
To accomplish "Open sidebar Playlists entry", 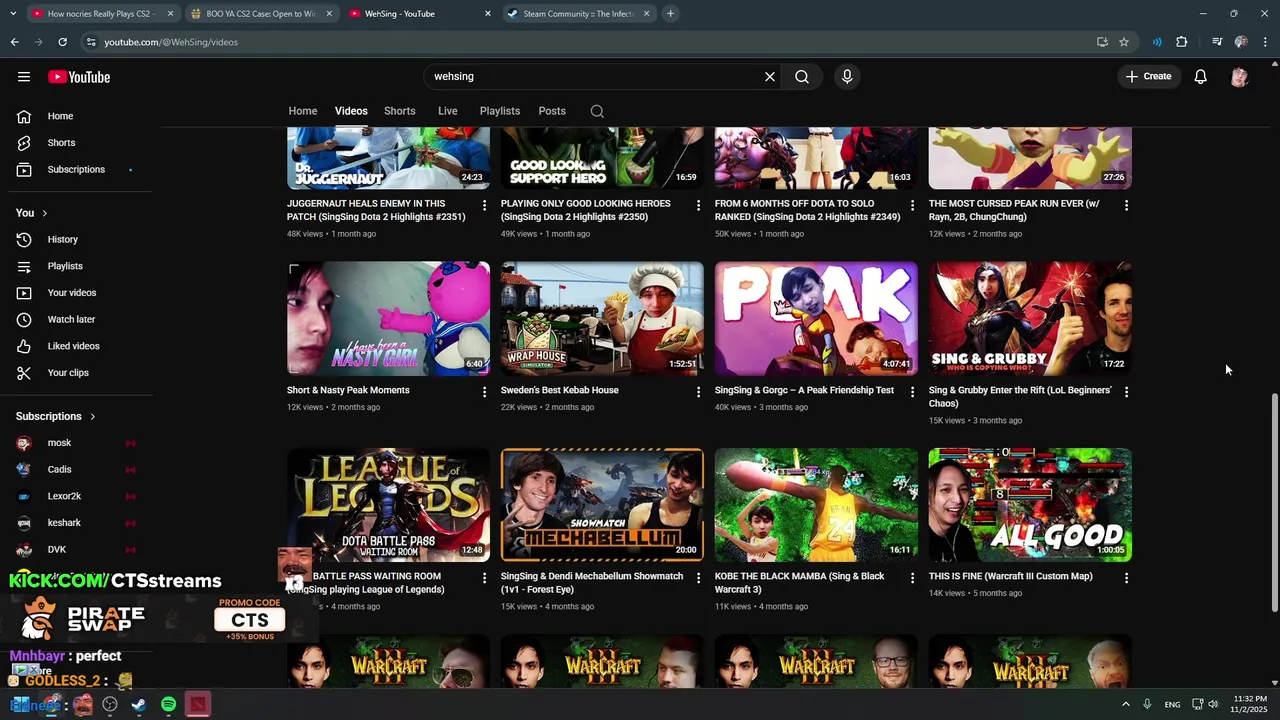I will pyautogui.click(x=65, y=266).
